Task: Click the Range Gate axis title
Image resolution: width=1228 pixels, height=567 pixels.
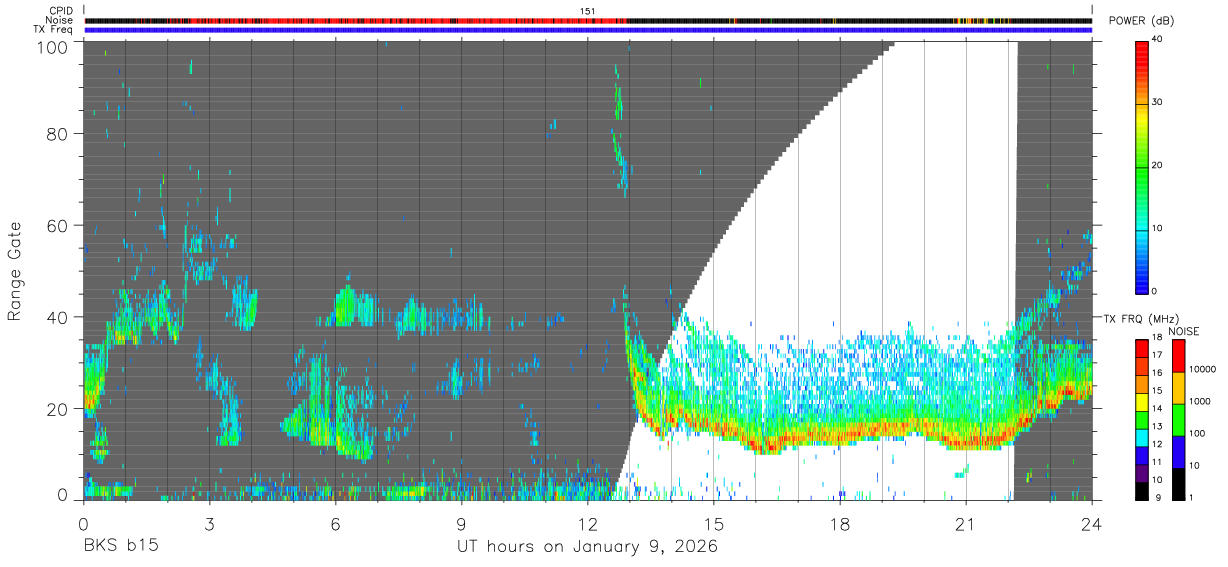Action: 15,272
